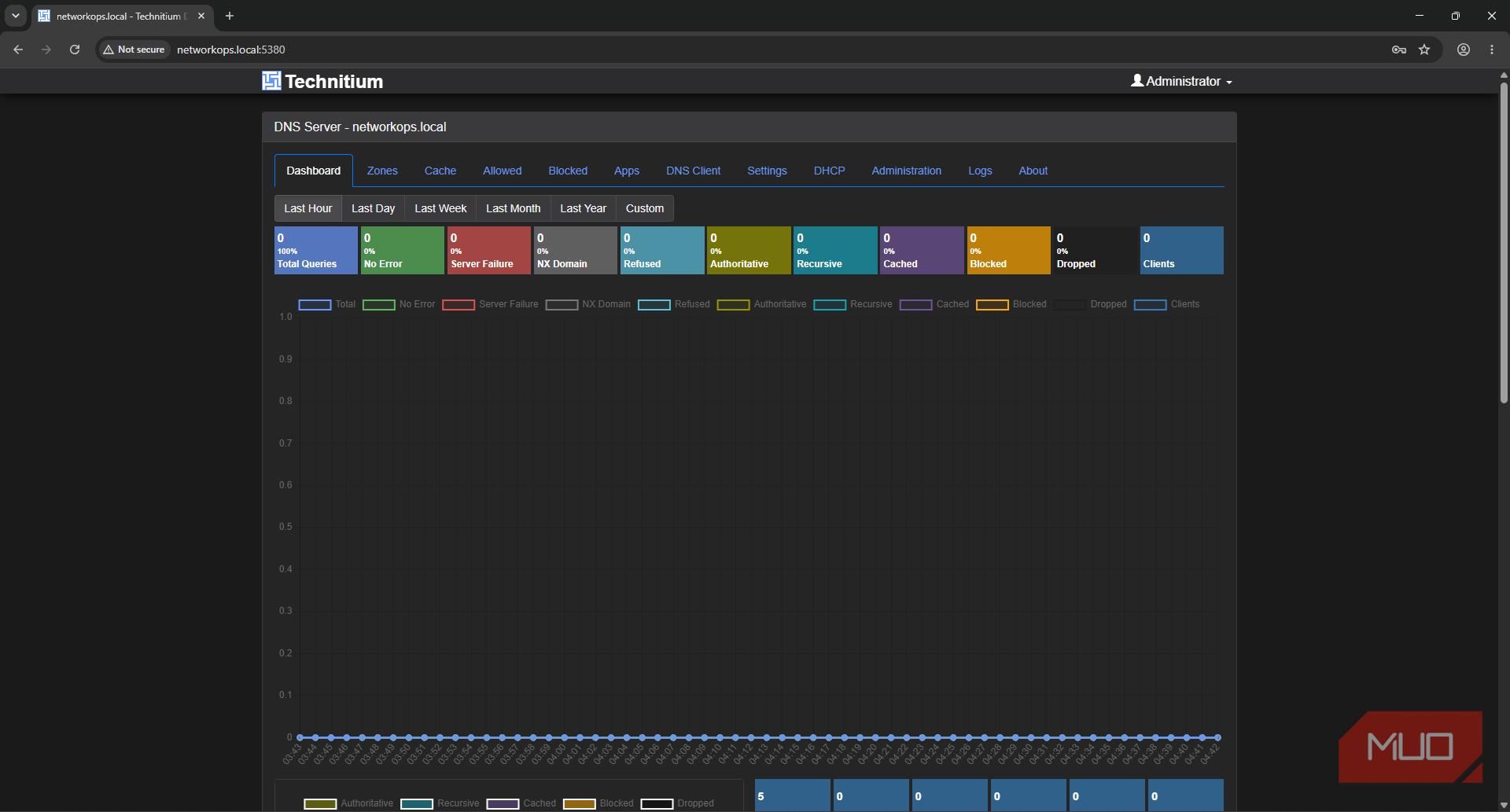This screenshot has width=1510, height=812.
Task: Click the bottom tile showing value 5
Action: click(x=793, y=795)
